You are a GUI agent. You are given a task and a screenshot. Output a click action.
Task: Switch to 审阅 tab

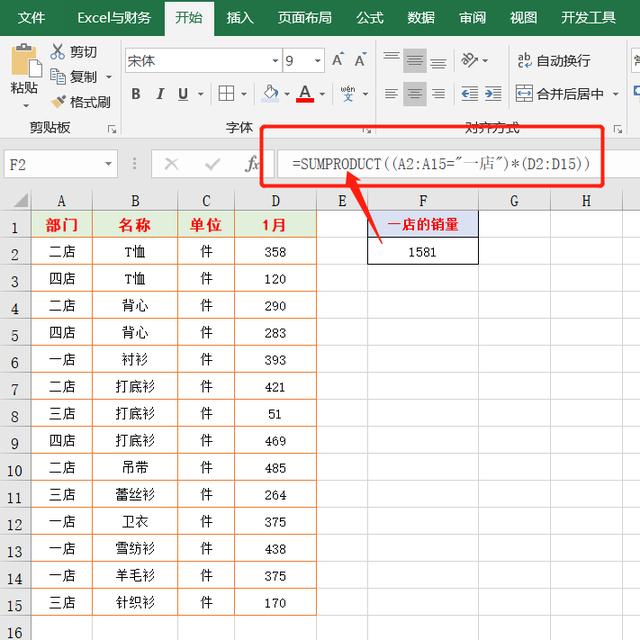click(x=472, y=18)
